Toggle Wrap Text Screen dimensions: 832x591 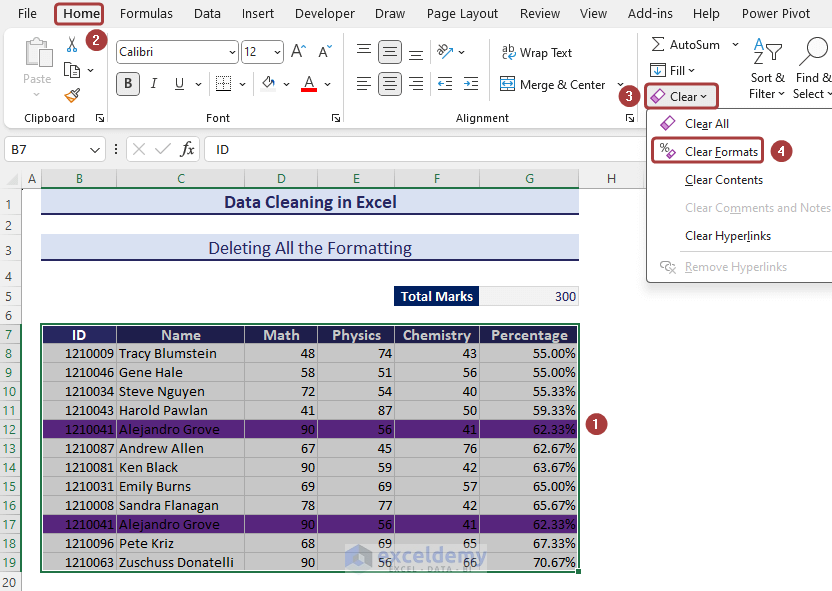tap(536, 53)
